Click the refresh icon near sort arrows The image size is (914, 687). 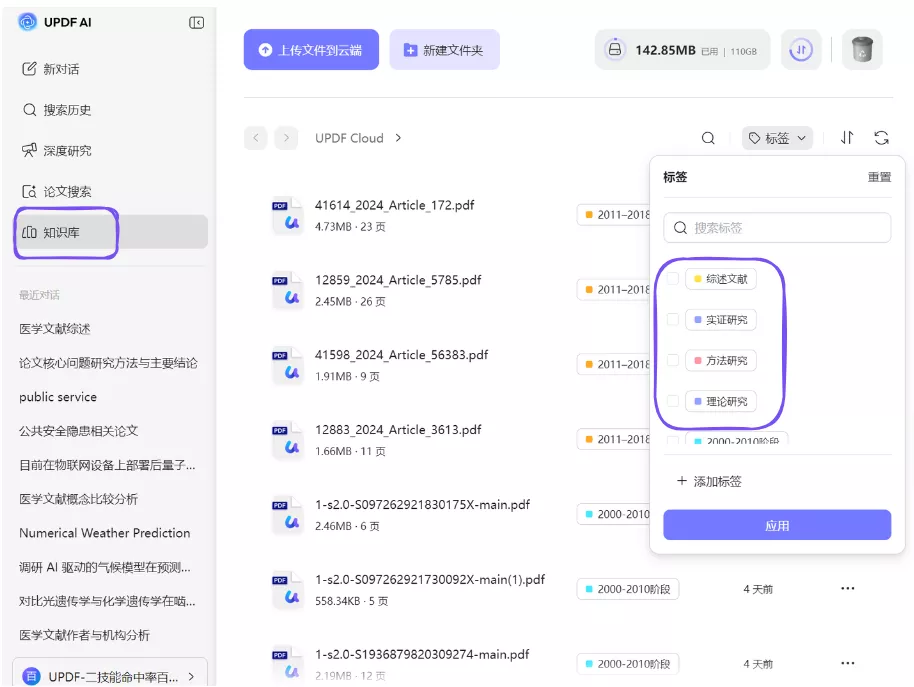click(x=881, y=138)
